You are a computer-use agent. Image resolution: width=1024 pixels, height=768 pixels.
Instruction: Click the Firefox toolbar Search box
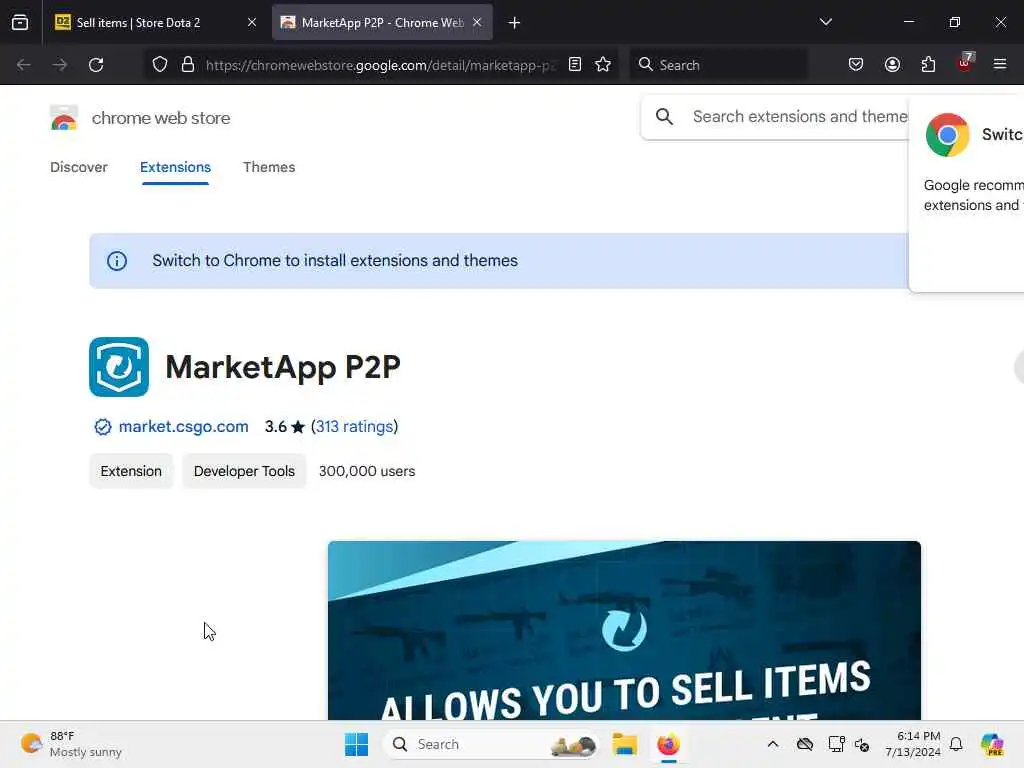[x=718, y=65]
